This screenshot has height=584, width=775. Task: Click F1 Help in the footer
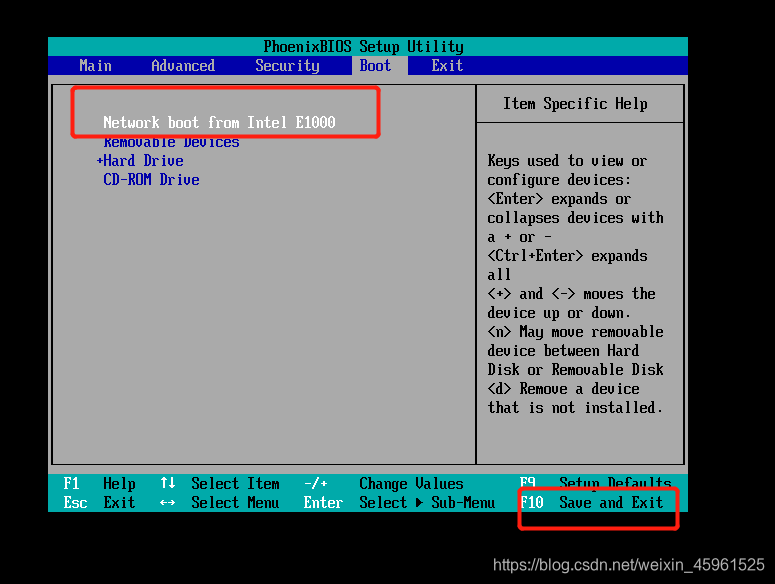click(x=99, y=483)
